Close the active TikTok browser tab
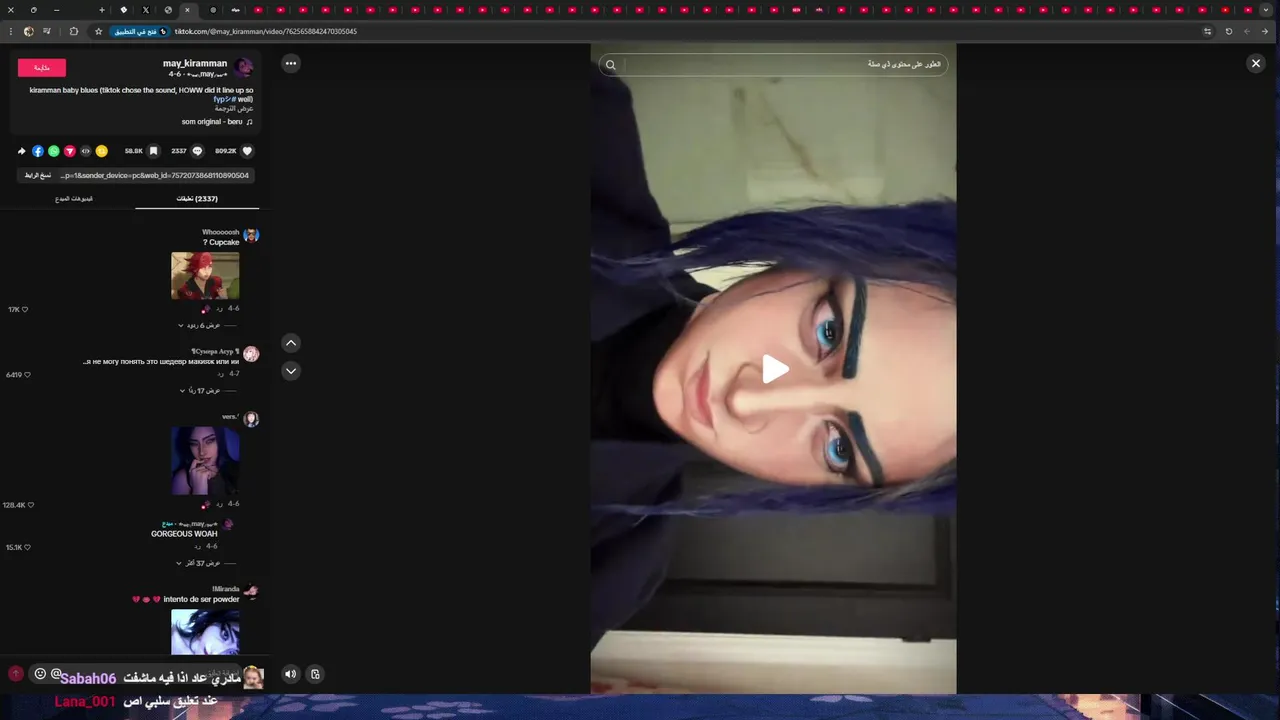Viewport: 1280px width, 720px height. [x=187, y=10]
